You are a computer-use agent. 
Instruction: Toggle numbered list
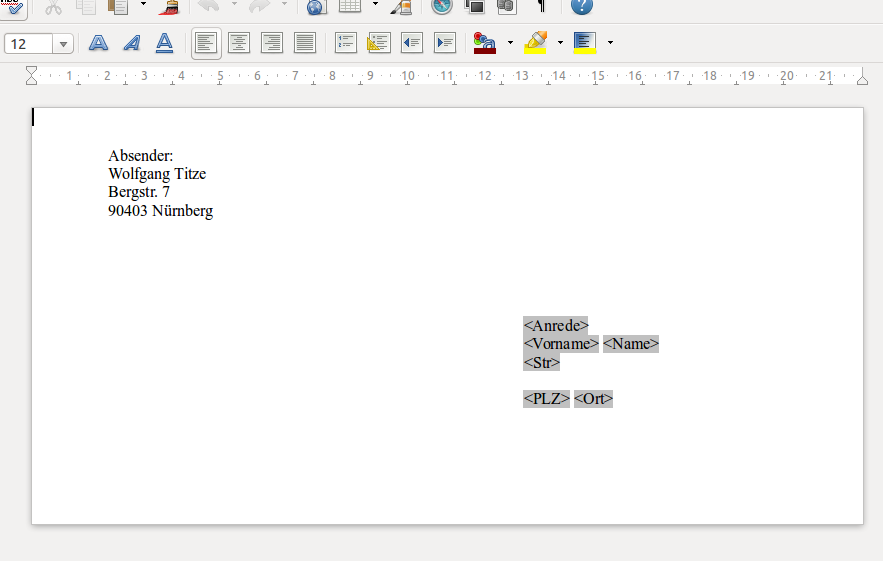(346, 43)
